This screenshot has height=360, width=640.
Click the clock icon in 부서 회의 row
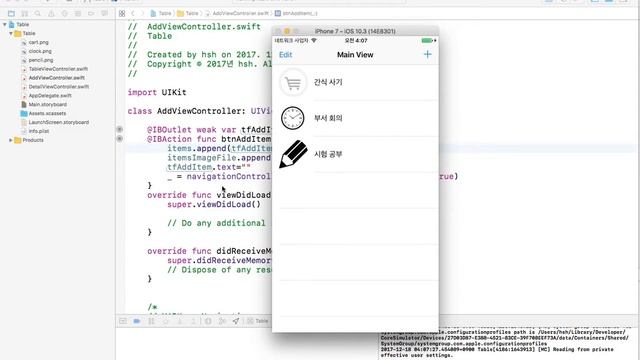click(293, 118)
